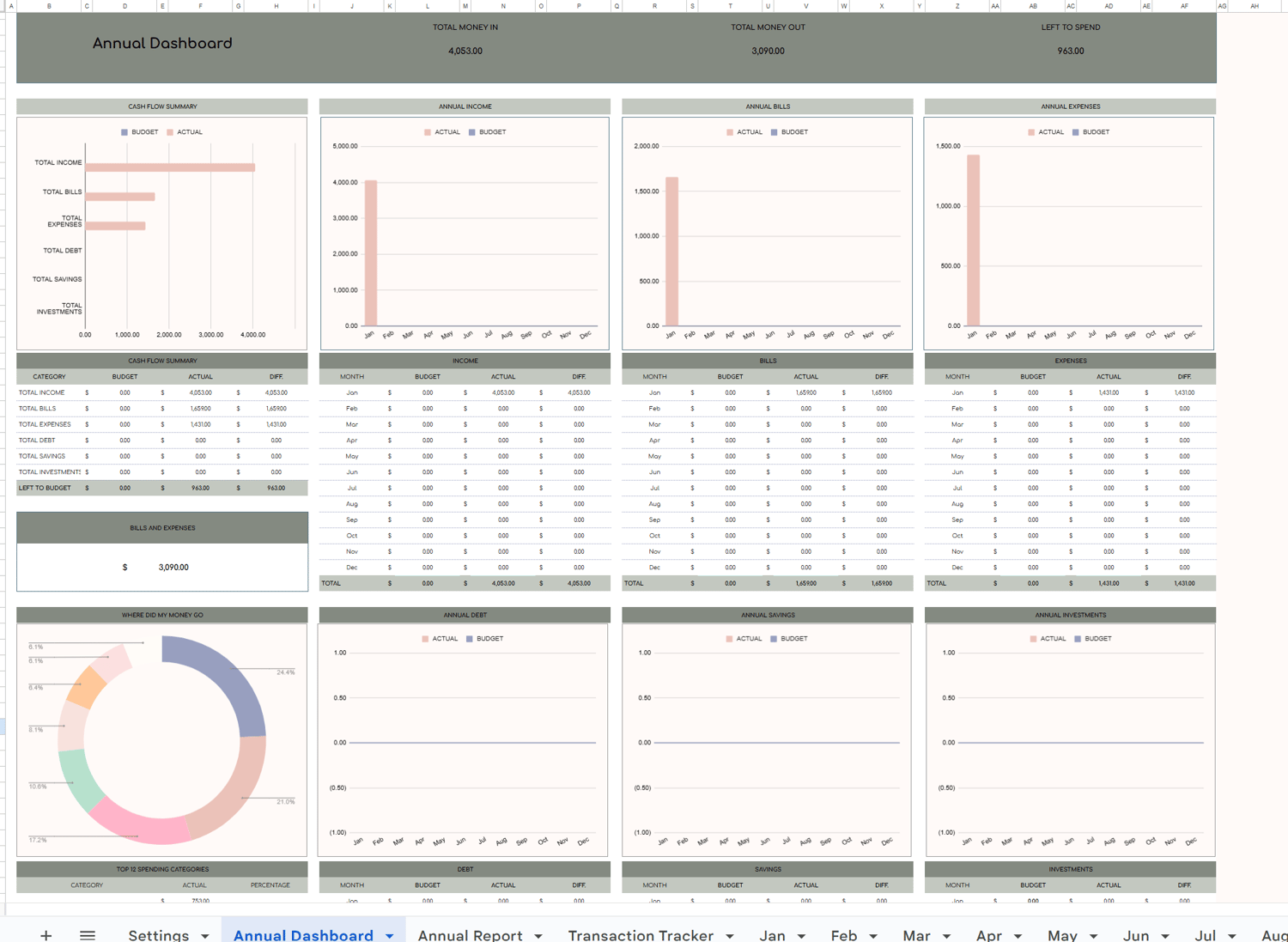The image size is (1288, 942).
Task: Select the column AH header
Action: (x=1255, y=6)
